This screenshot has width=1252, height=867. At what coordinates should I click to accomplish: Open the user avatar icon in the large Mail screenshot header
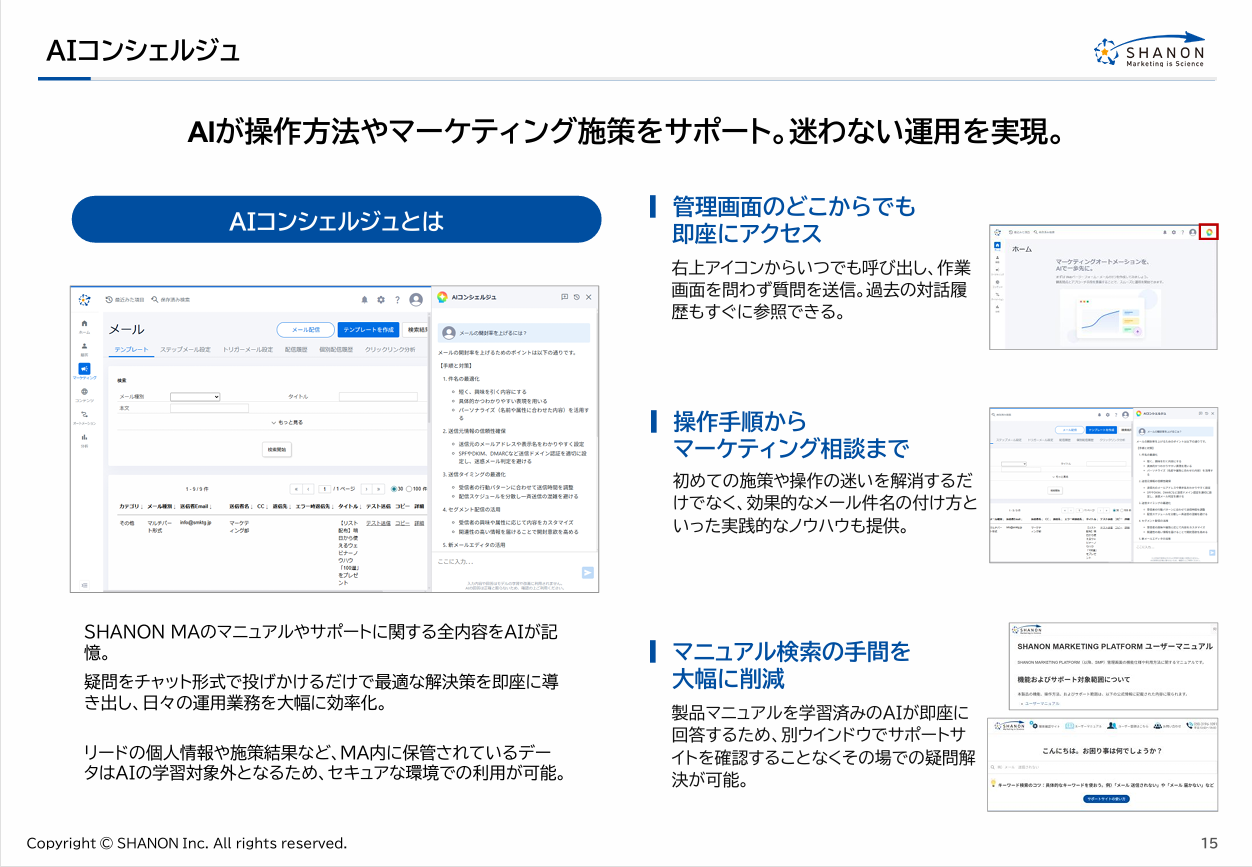[x=416, y=299]
